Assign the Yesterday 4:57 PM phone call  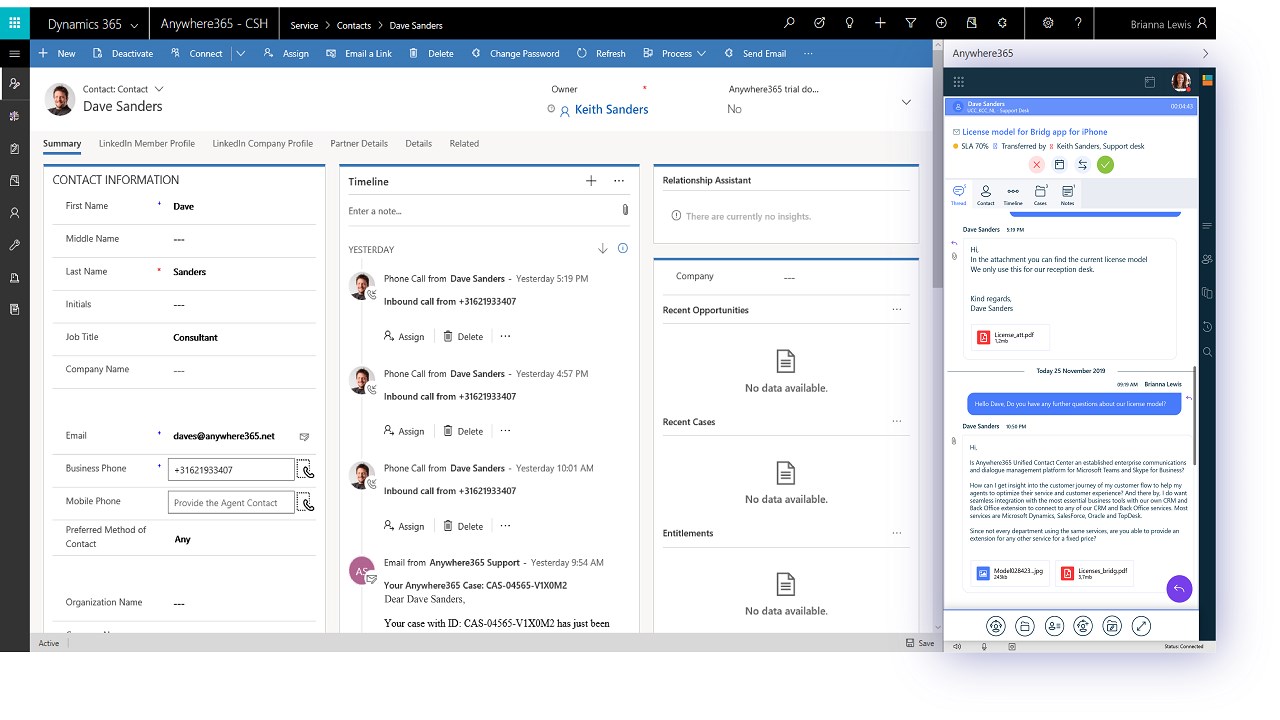pos(404,432)
